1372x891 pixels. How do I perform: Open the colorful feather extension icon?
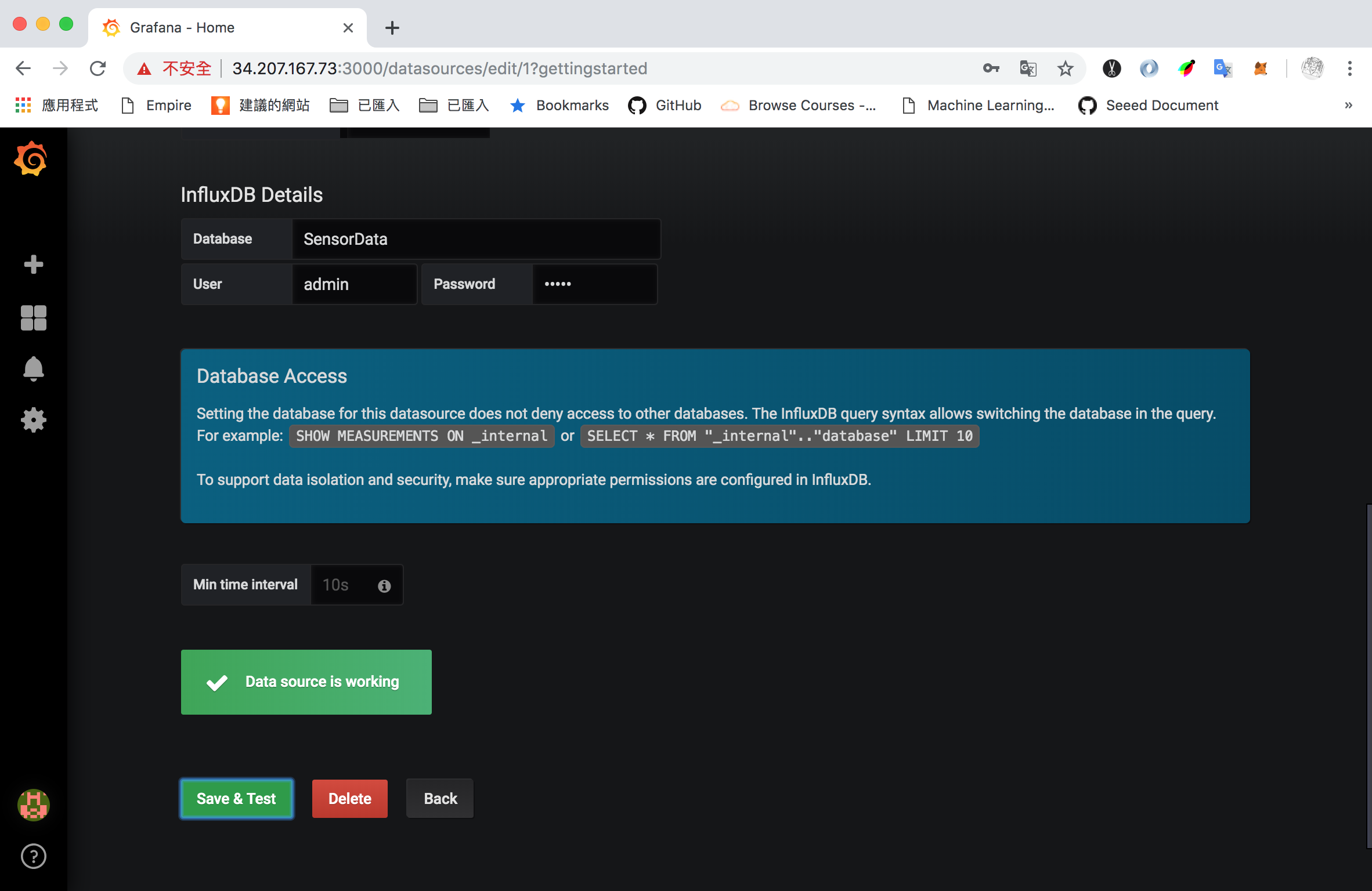click(x=1186, y=68)
